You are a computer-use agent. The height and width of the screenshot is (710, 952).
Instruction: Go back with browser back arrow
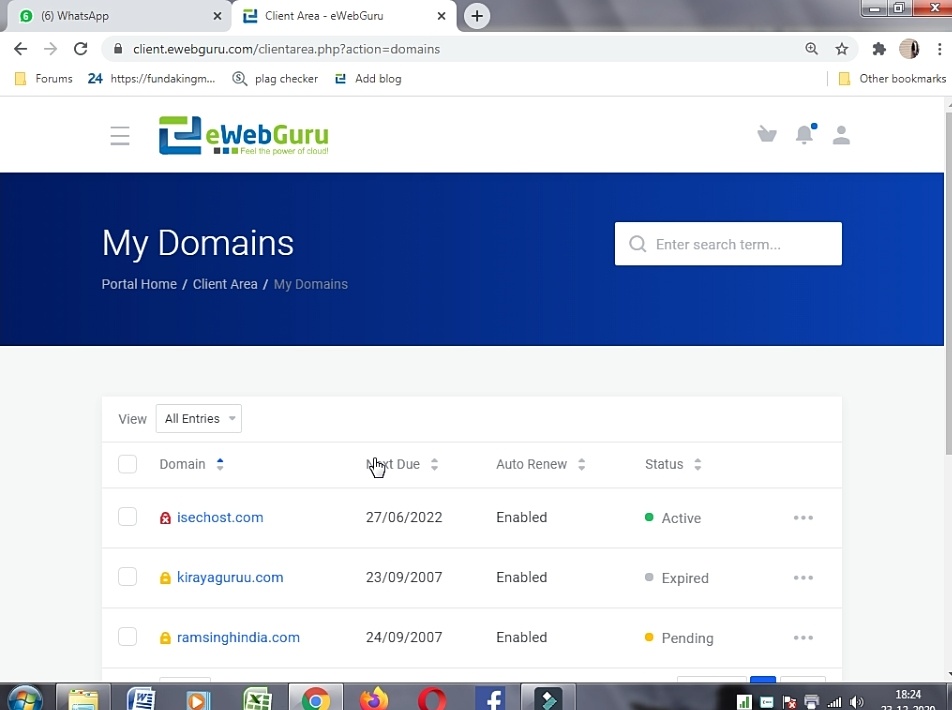pos(21,49)
